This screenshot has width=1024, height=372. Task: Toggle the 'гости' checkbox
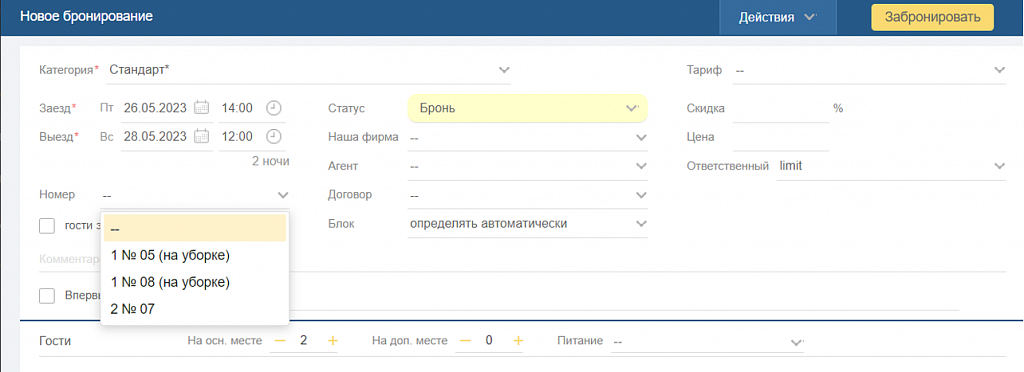(47, 226)
